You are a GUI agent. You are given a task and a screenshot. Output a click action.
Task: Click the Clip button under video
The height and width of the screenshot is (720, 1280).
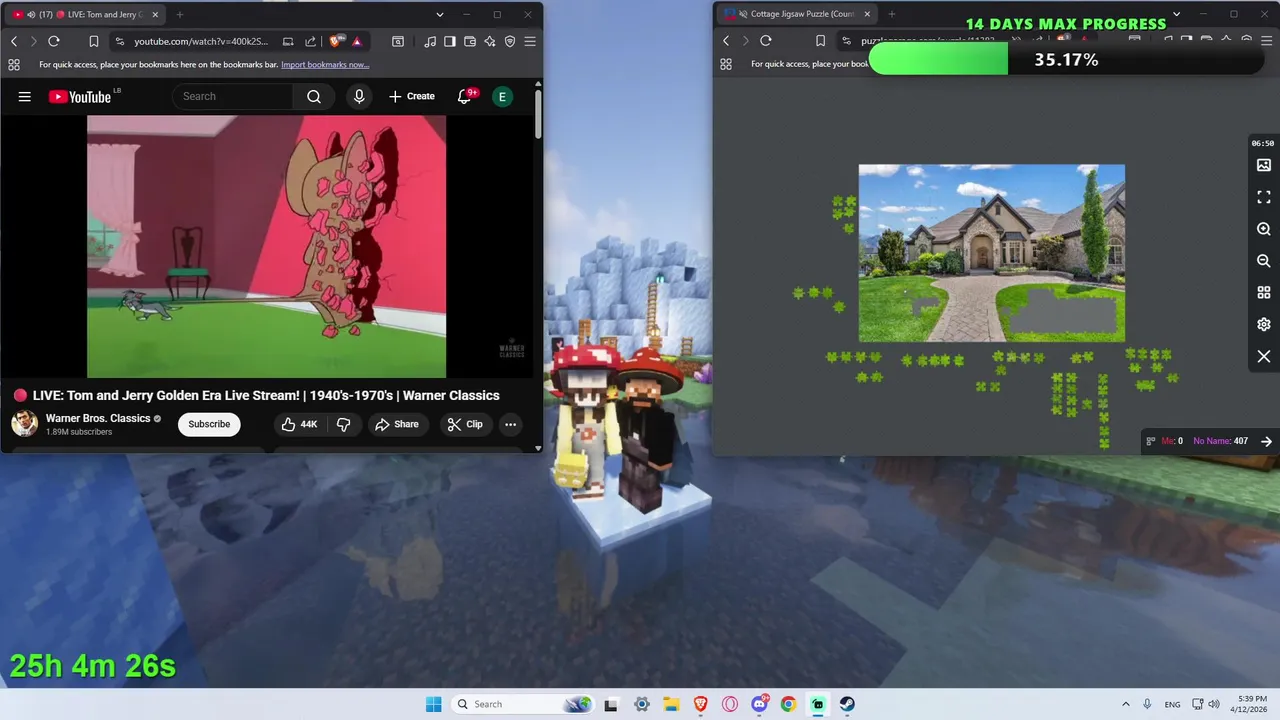[x=465, y=424]
